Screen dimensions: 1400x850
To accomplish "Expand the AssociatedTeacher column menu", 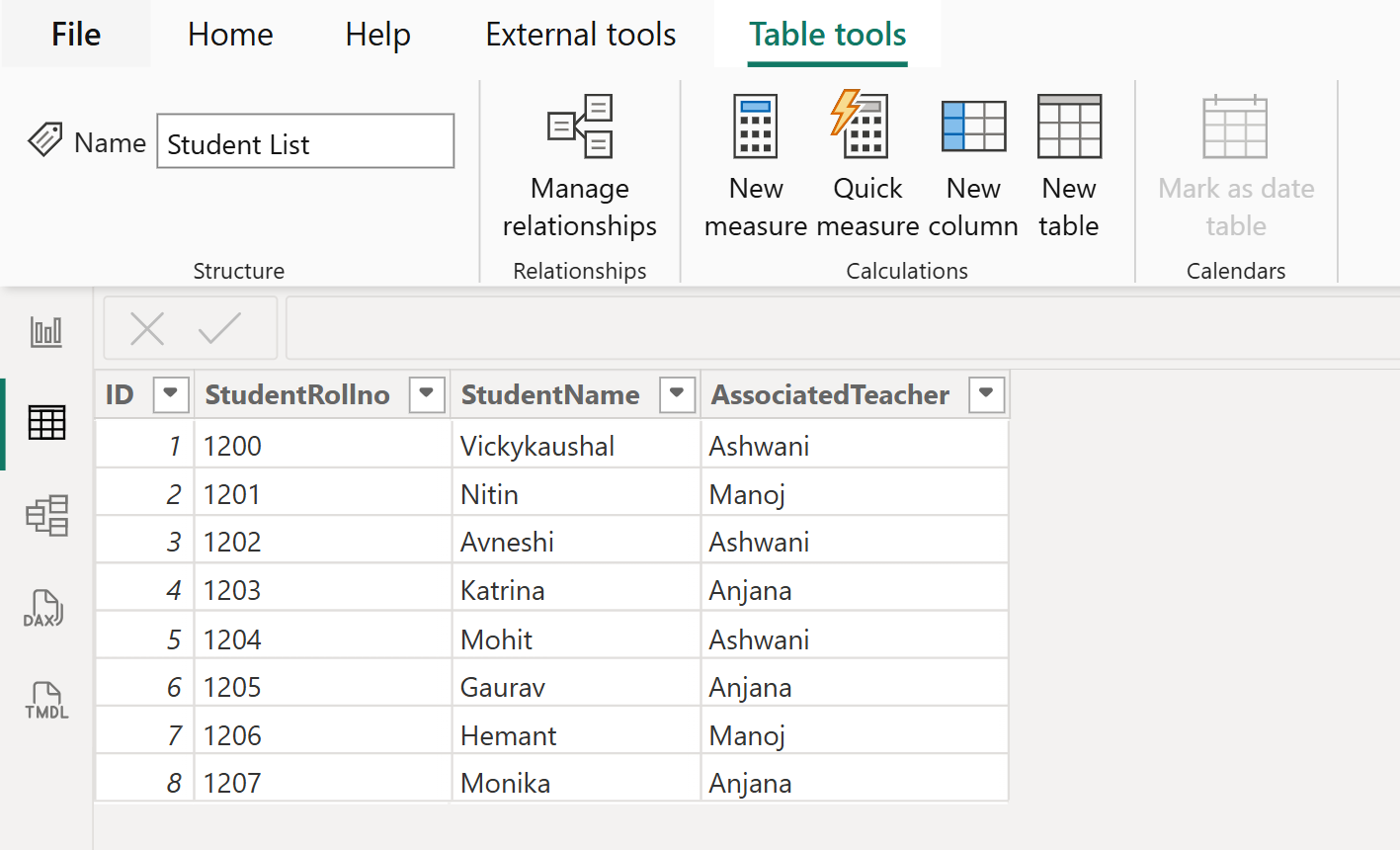I will pyautogui.click(x=986, y=394).
